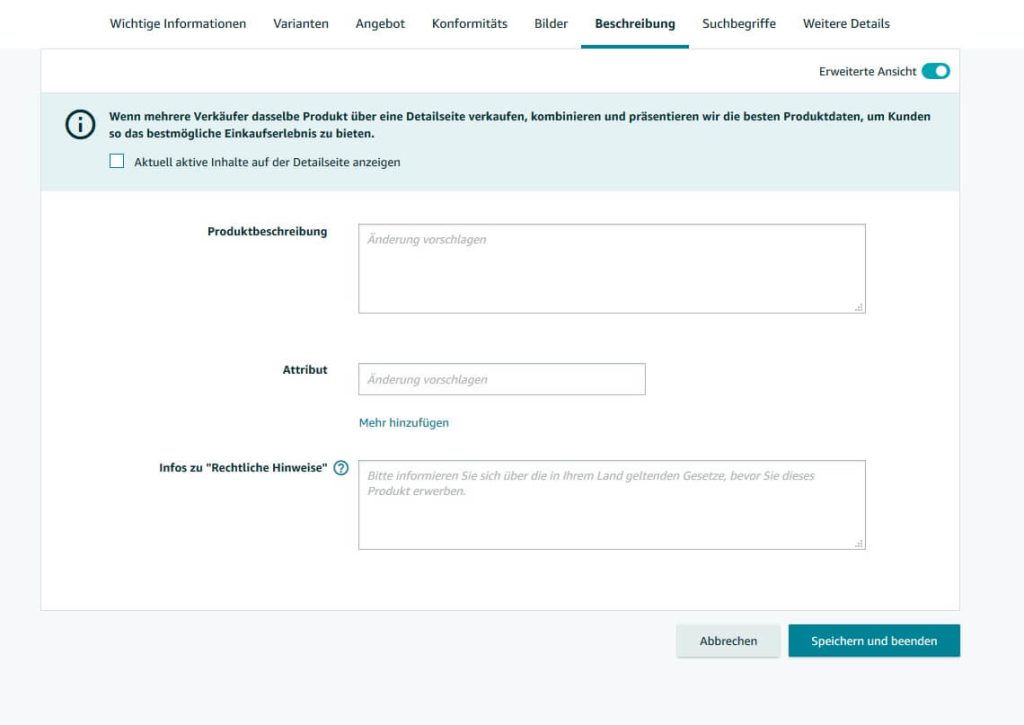Focus the Produktbeschreibung text area
Image resolution: width=1024 pixels, height=725 pixels.
(611, 268)
